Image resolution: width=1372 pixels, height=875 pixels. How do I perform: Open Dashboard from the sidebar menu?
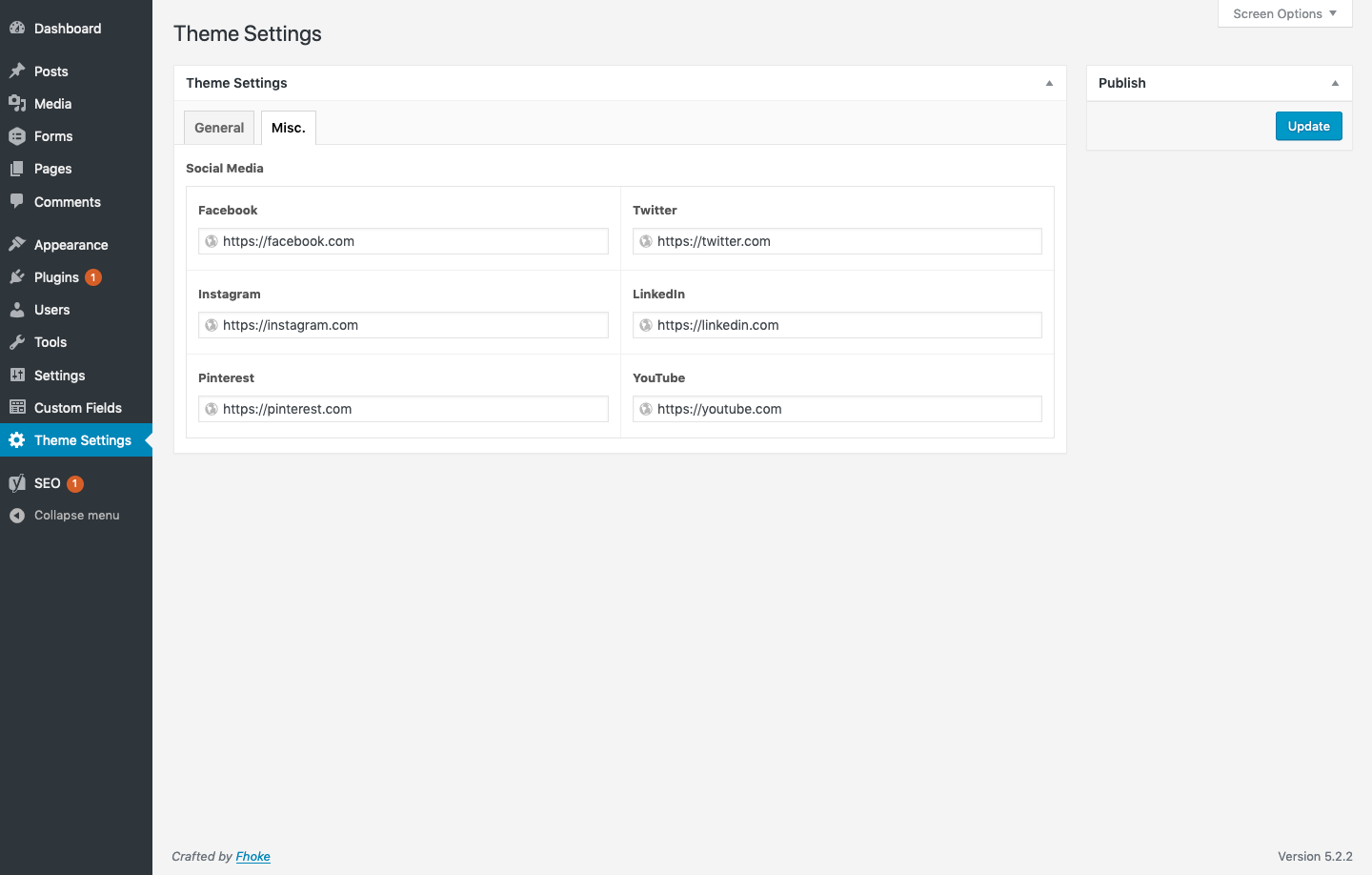(x=76, y=29)
